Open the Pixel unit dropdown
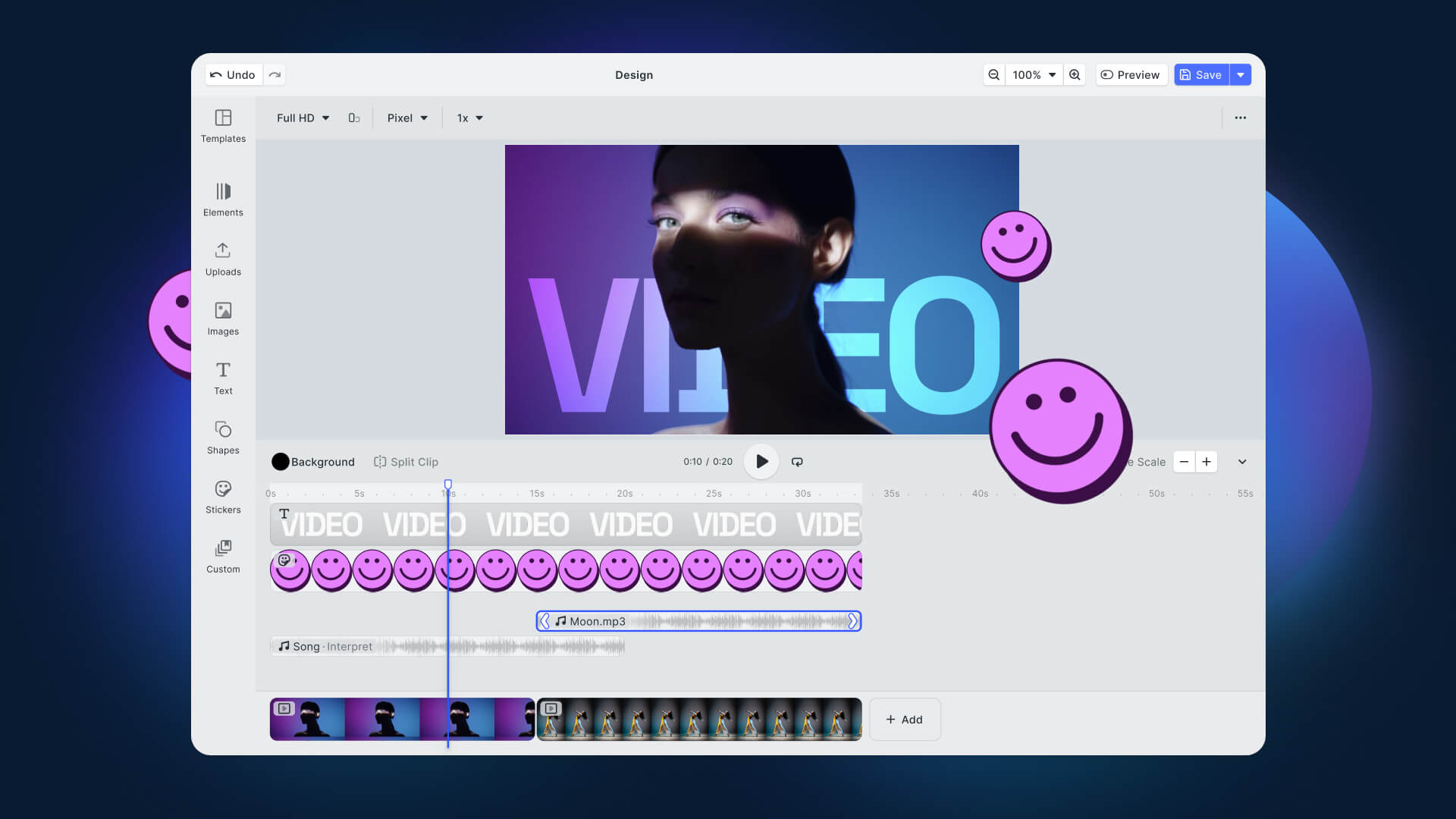 [407, 118]
